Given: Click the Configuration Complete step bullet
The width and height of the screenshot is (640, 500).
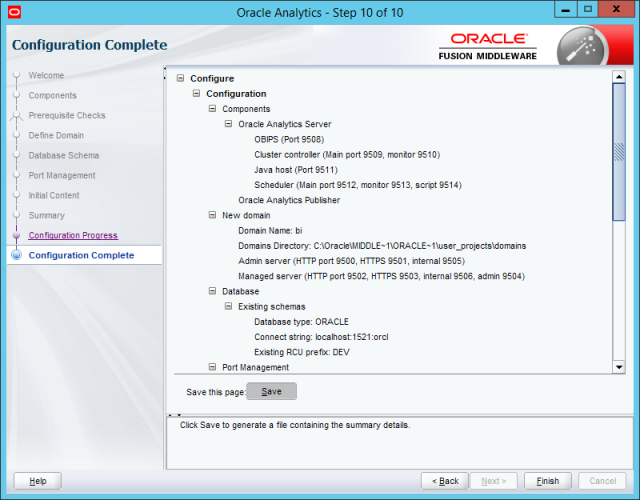Looking at the screenshot, I should point(16,255).
